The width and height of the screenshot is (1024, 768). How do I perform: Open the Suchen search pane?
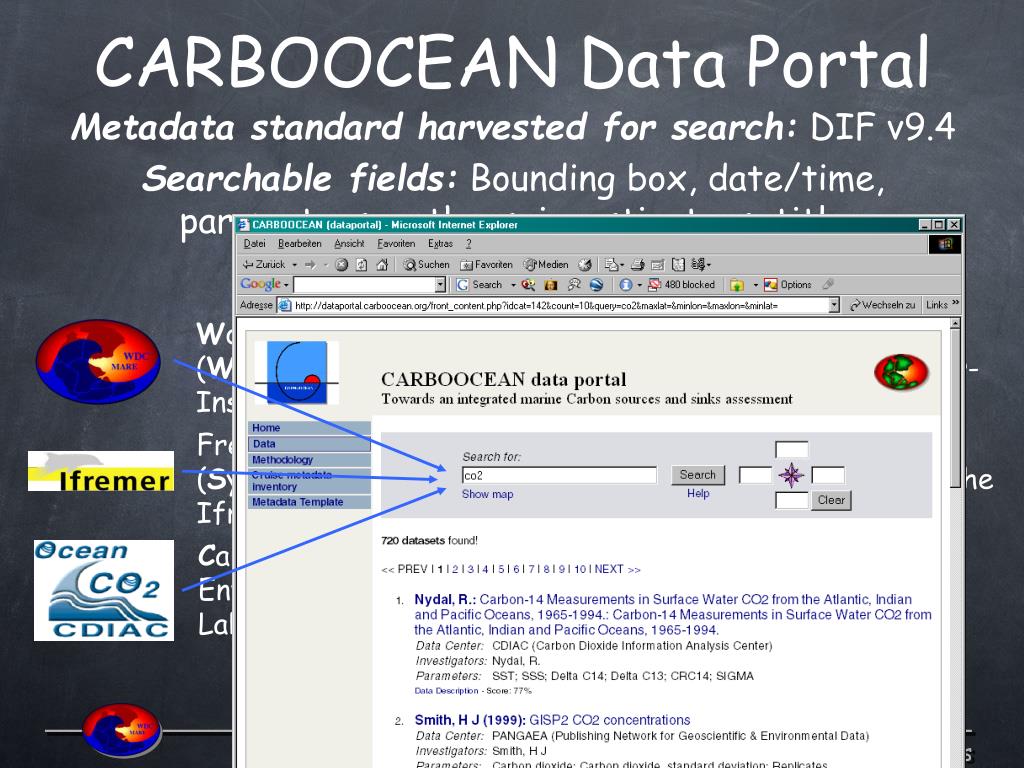[x=426, y=264]
